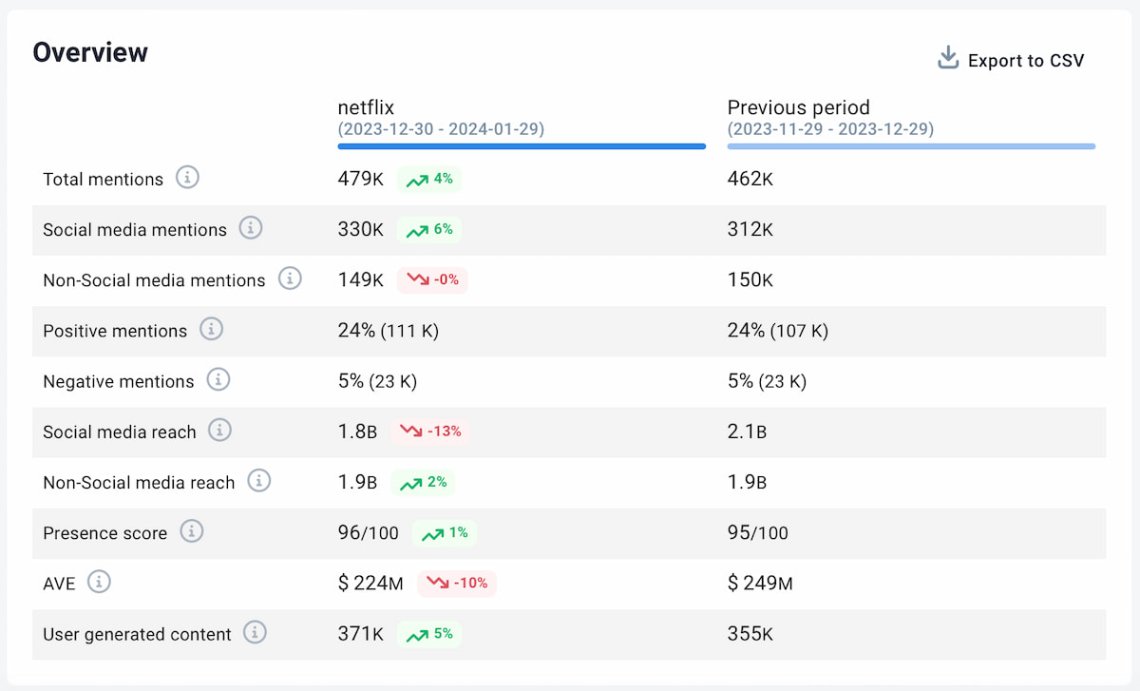Click the Overview heading
Screen dimensions: 1140x691
coord(90,52)
